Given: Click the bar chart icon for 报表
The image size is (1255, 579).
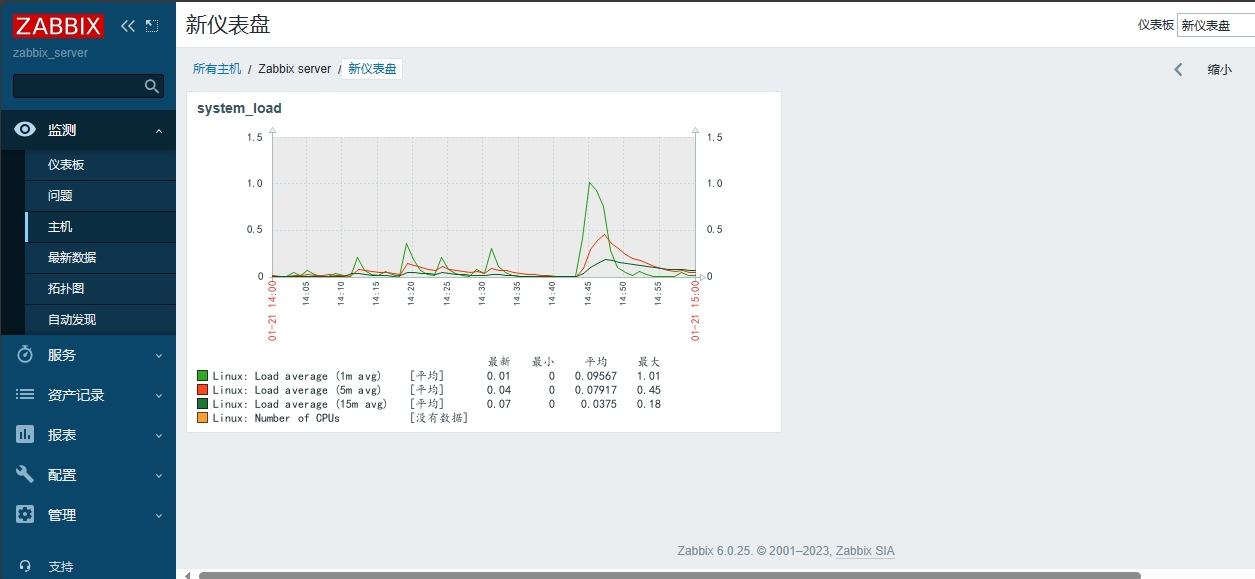Looking at the screenshot, I should tap(26, 435).
